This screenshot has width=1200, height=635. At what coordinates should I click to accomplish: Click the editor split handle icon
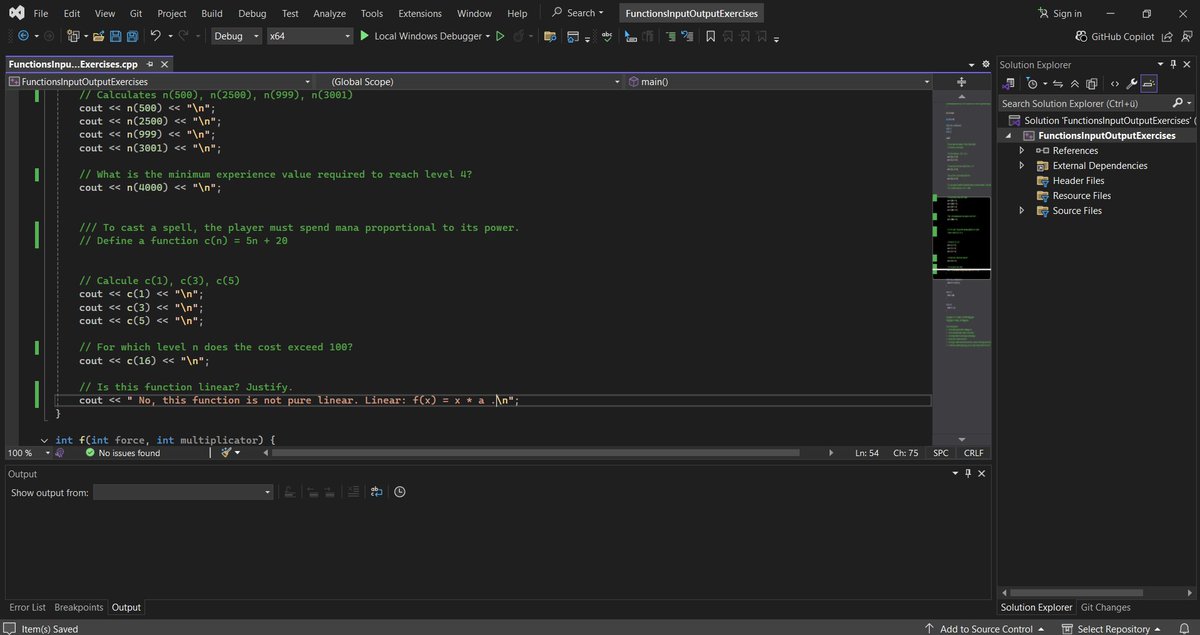click(961, 81)
